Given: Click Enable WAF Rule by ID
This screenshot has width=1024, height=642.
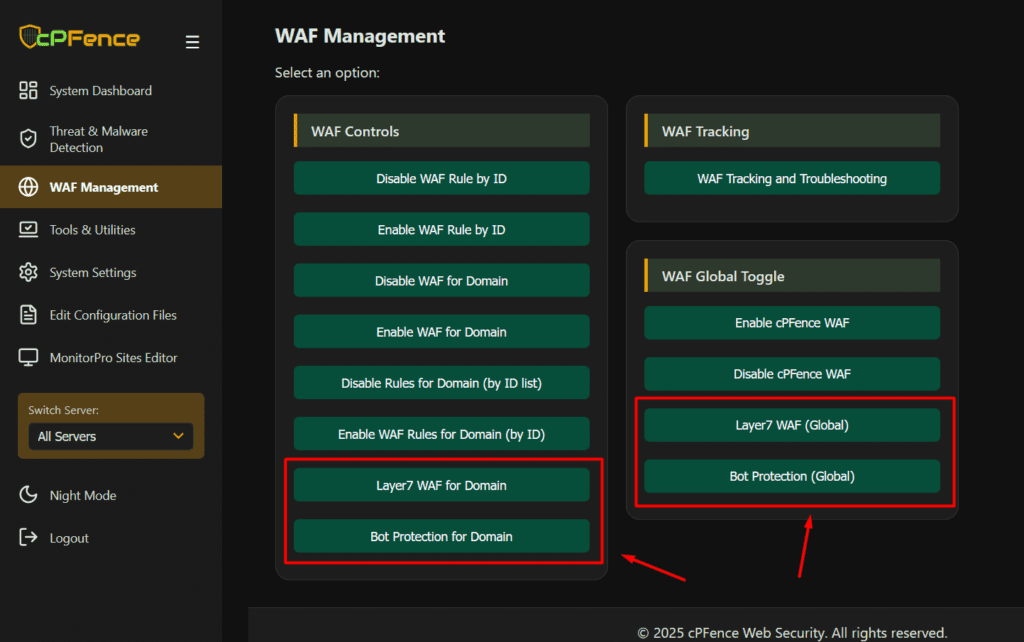Looking at the screenshot, I should pyautogui.click(x=441, y=229).
